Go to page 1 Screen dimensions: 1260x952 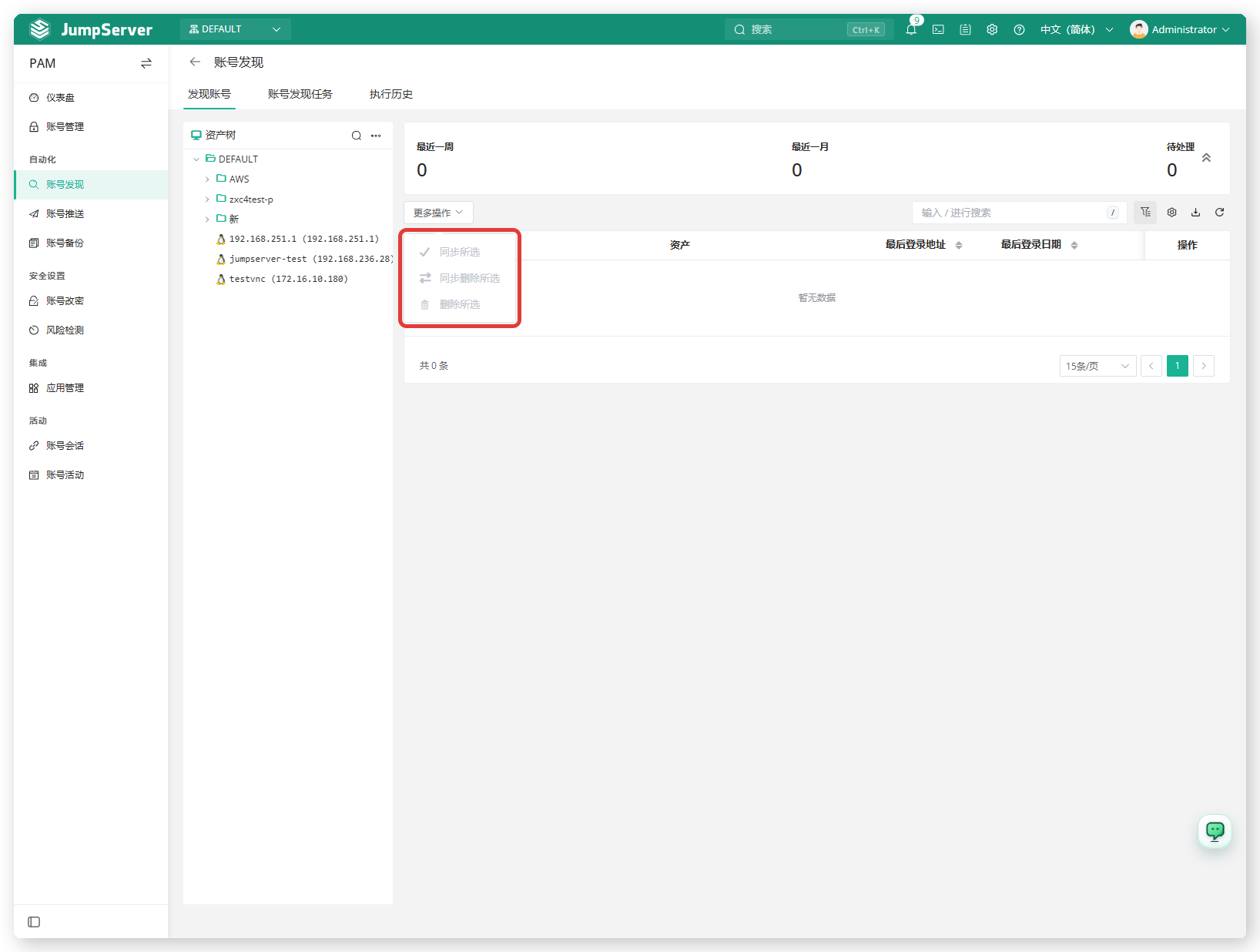pyautogui.click(x=1178, y=366)
